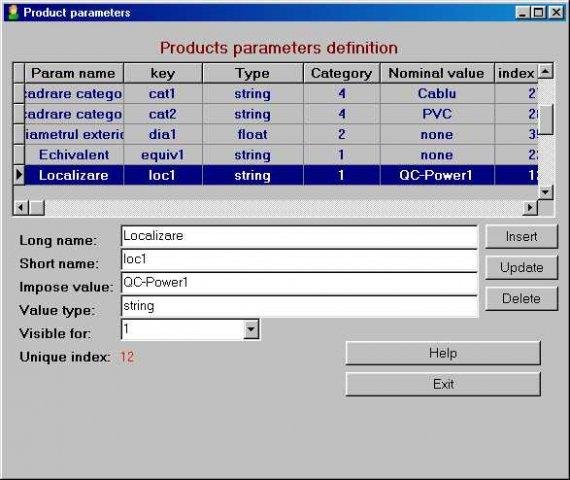Click the horizontal scrollbar thumb

tap(36, 208)
